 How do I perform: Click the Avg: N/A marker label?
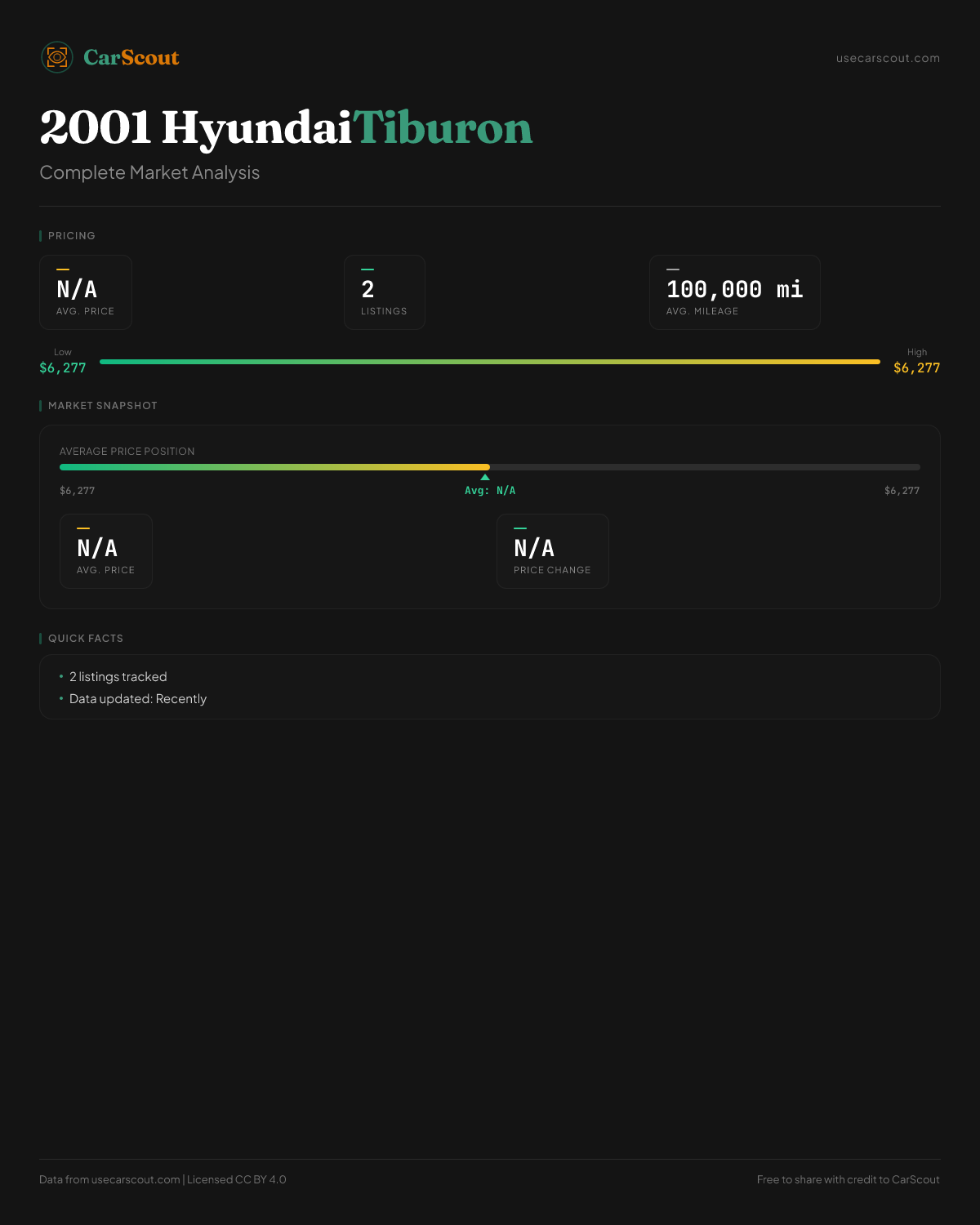pyautogui.click(x=490, y=491)
